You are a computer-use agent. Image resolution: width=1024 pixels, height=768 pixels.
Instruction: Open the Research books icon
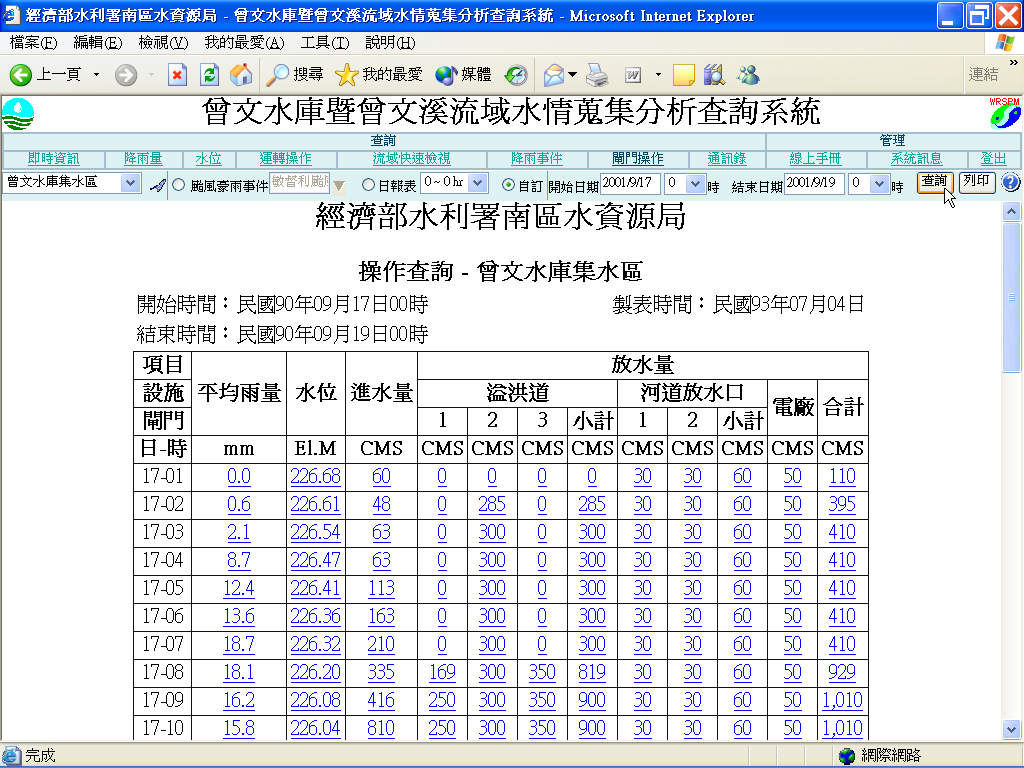[714, 75]
